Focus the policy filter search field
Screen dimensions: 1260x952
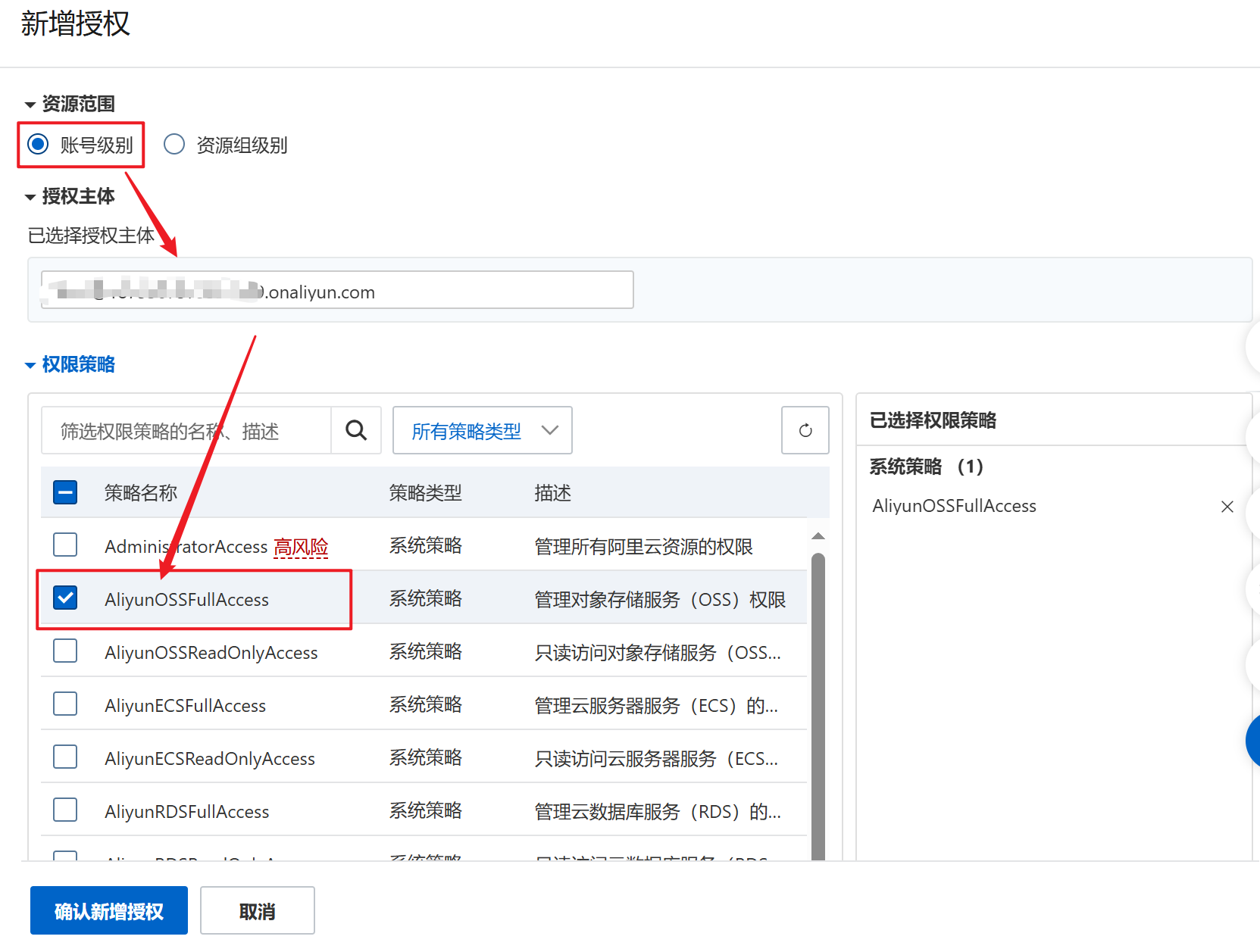tap(186, 430)
